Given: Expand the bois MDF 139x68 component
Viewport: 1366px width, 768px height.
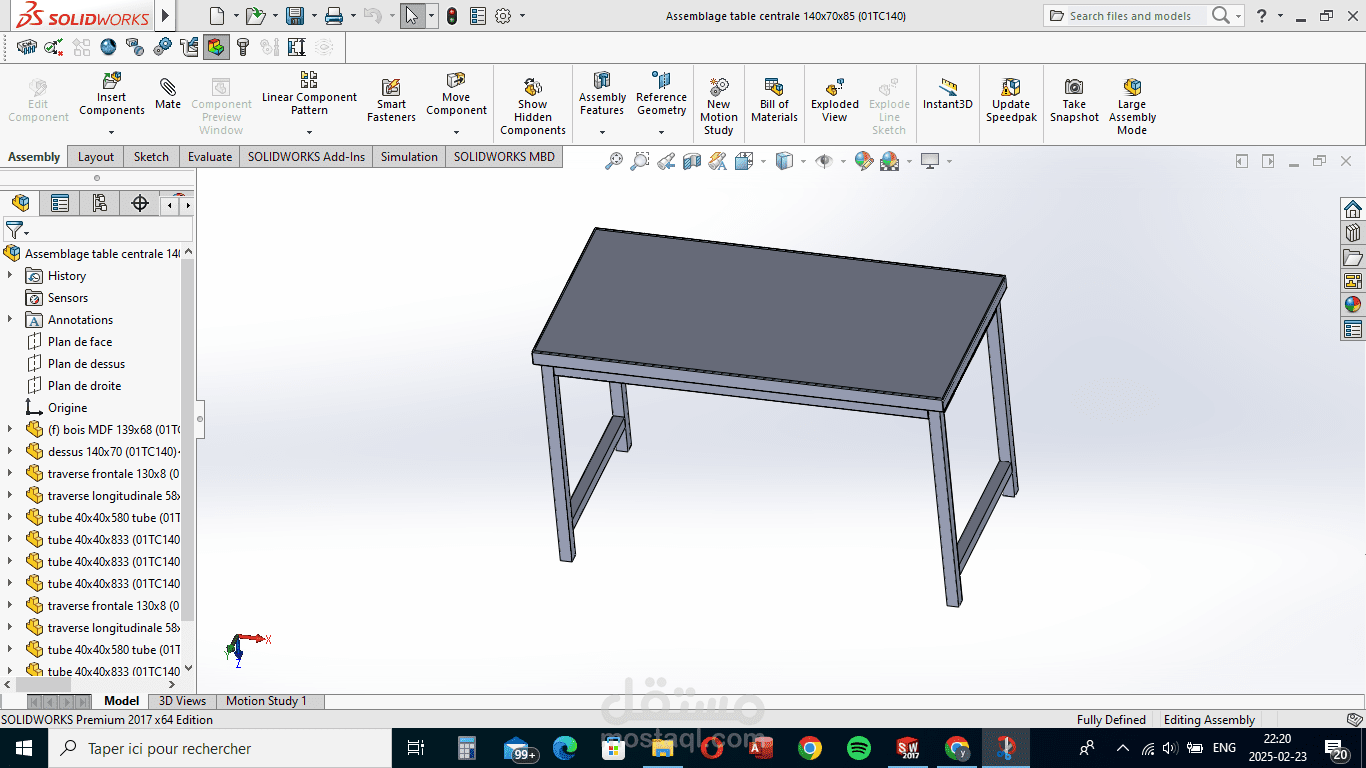Looking at the screenshot, I should (x=10, y=429).
